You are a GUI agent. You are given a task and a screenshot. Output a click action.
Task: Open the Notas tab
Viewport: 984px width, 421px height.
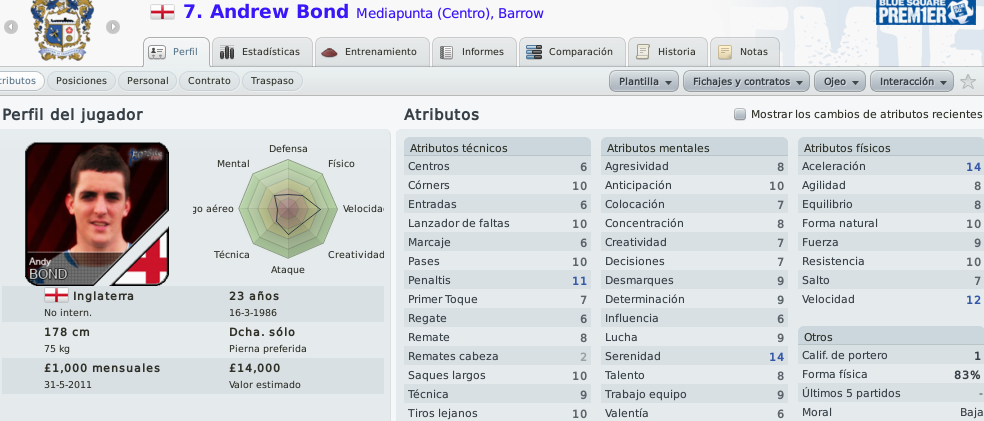[745, 52]
